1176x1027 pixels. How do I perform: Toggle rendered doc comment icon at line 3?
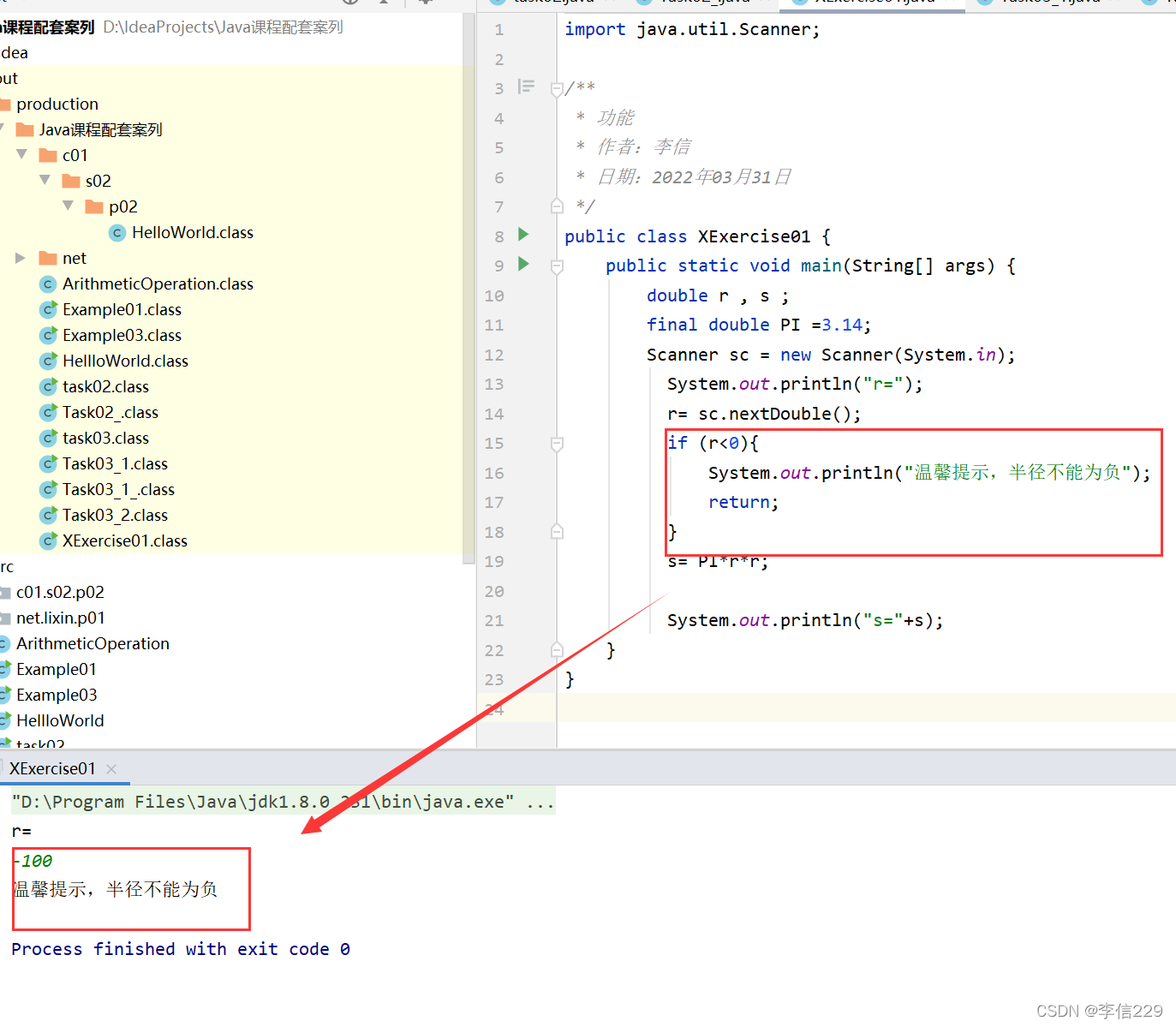point(526,87)
